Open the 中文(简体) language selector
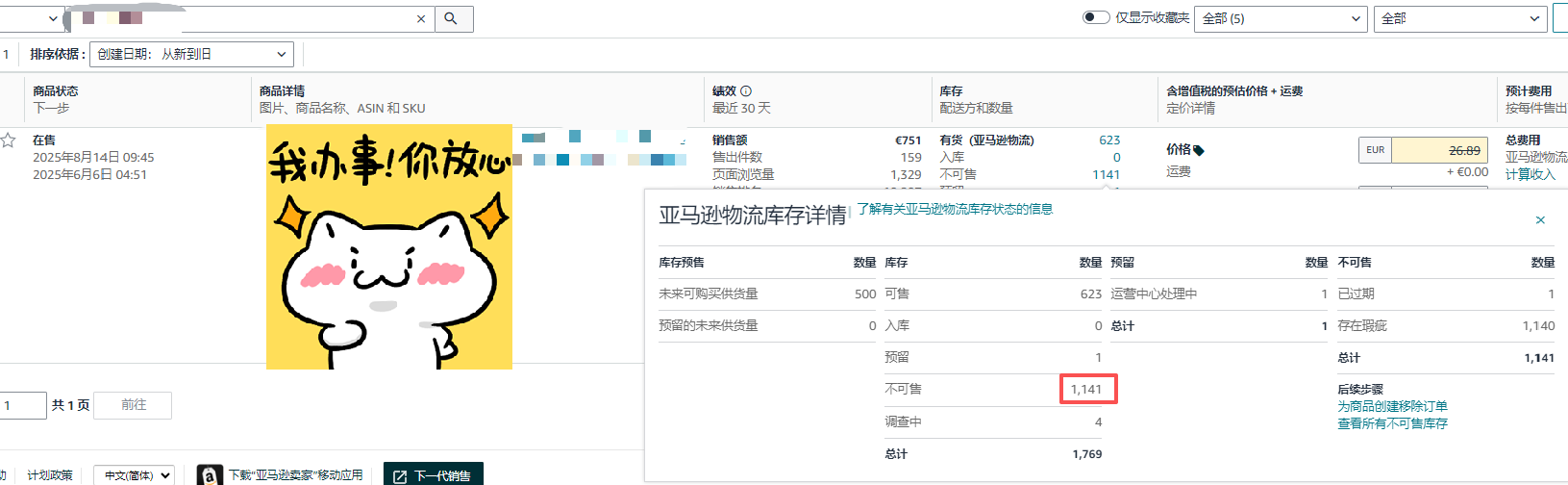The height and width of the screenshot is (485, 1568). (x=134, y=475)
